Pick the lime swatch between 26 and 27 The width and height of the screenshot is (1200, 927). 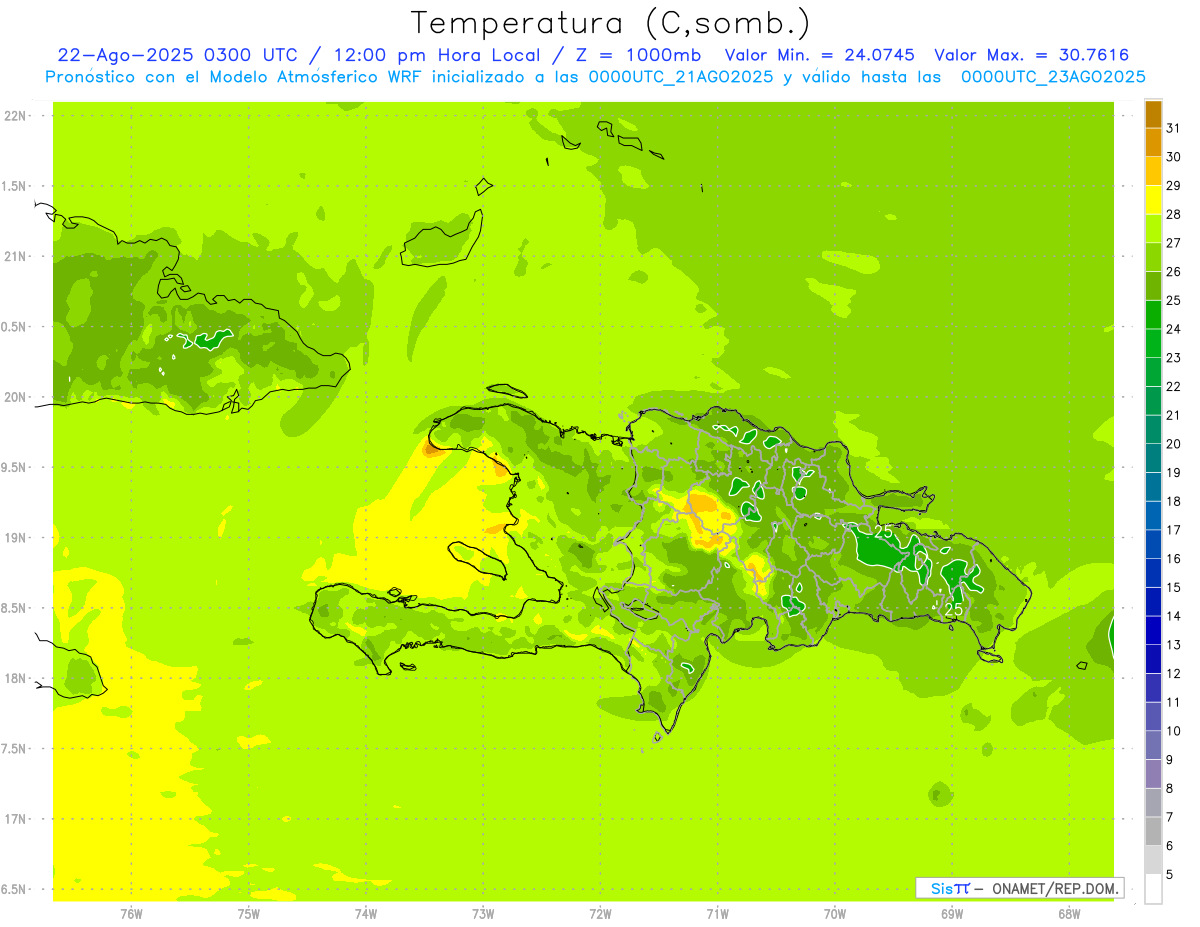(x=1153, y=257)
